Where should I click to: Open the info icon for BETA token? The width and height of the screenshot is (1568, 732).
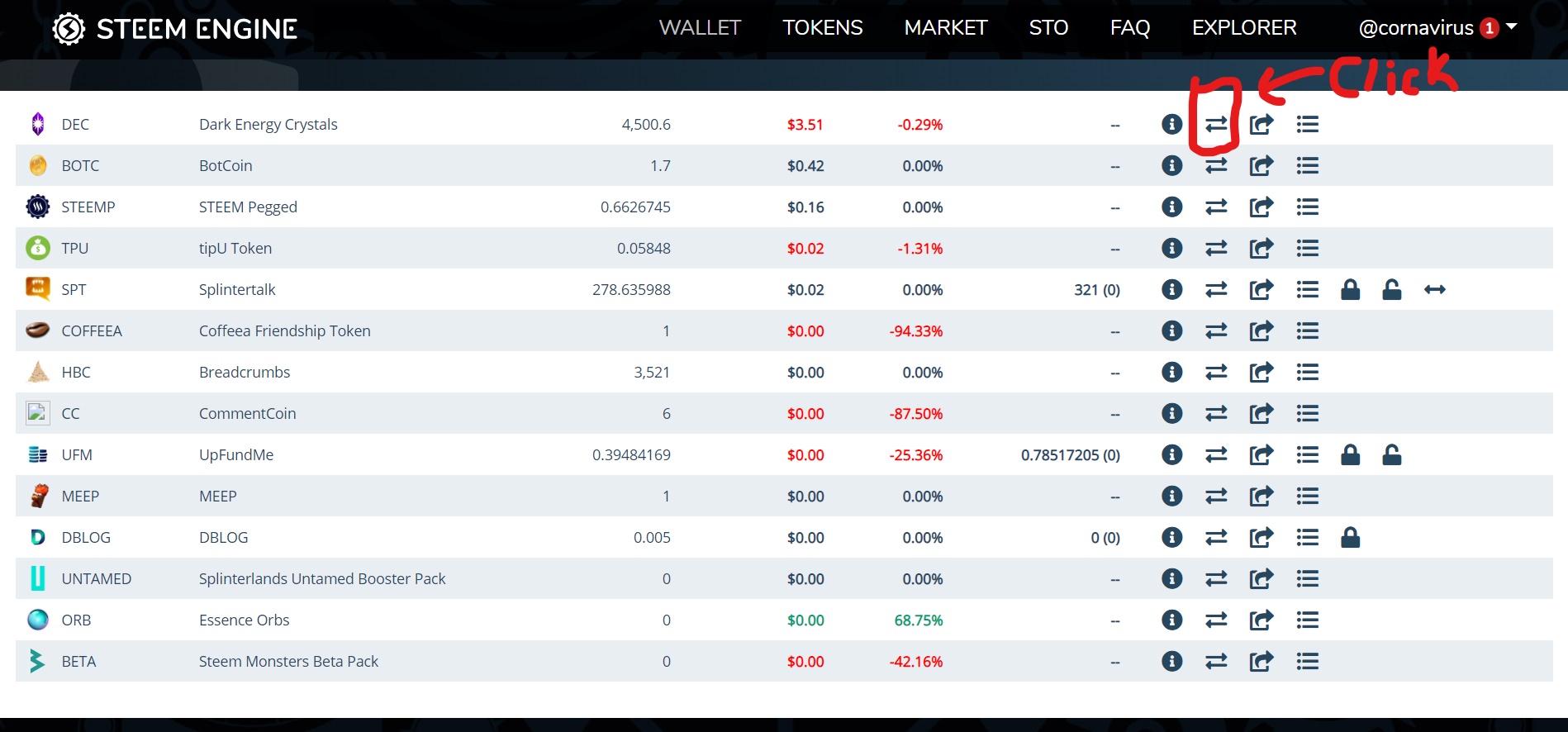pos(1171,662)
